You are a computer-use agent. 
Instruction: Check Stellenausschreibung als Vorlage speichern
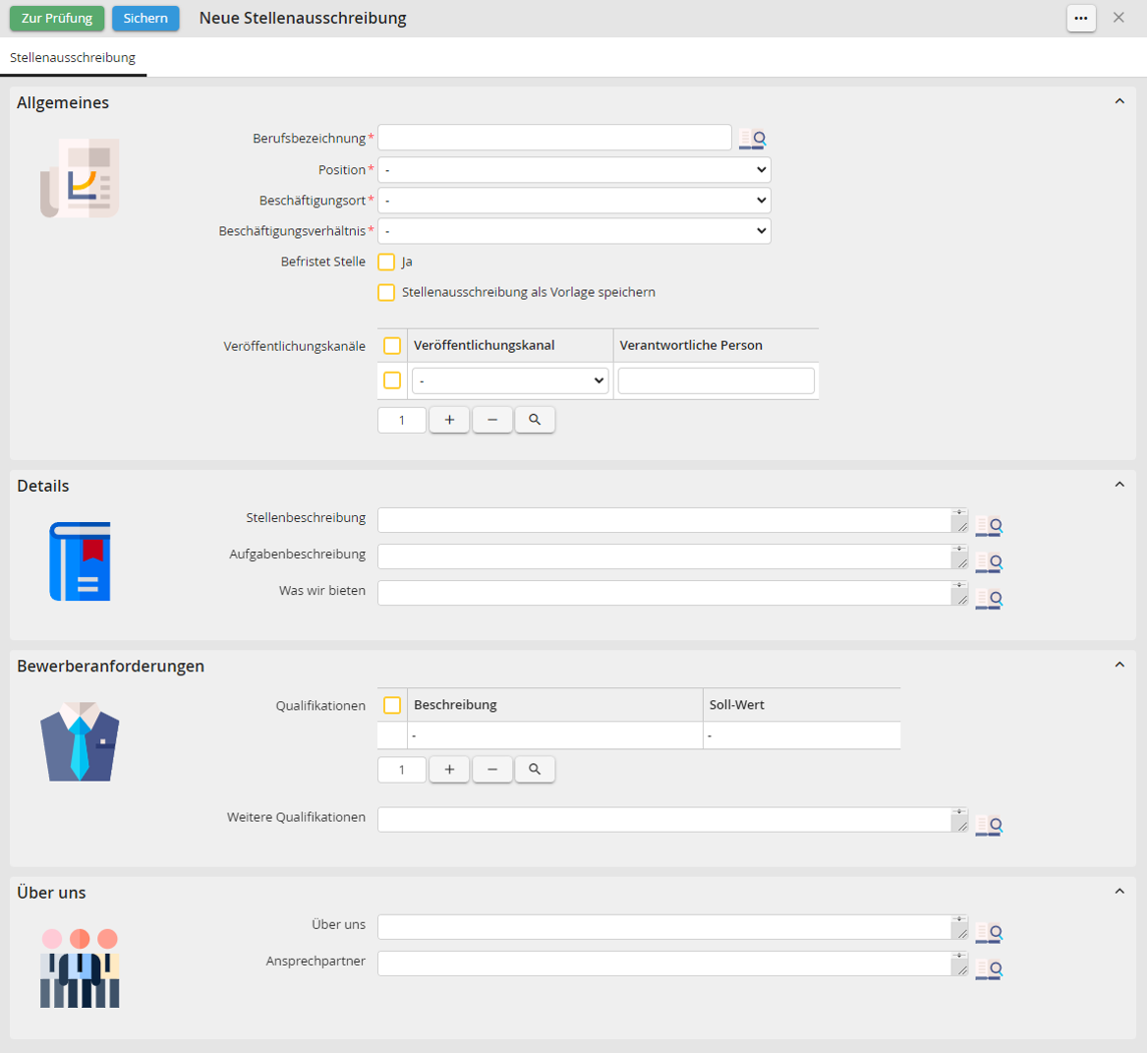(x=386, y=293)
